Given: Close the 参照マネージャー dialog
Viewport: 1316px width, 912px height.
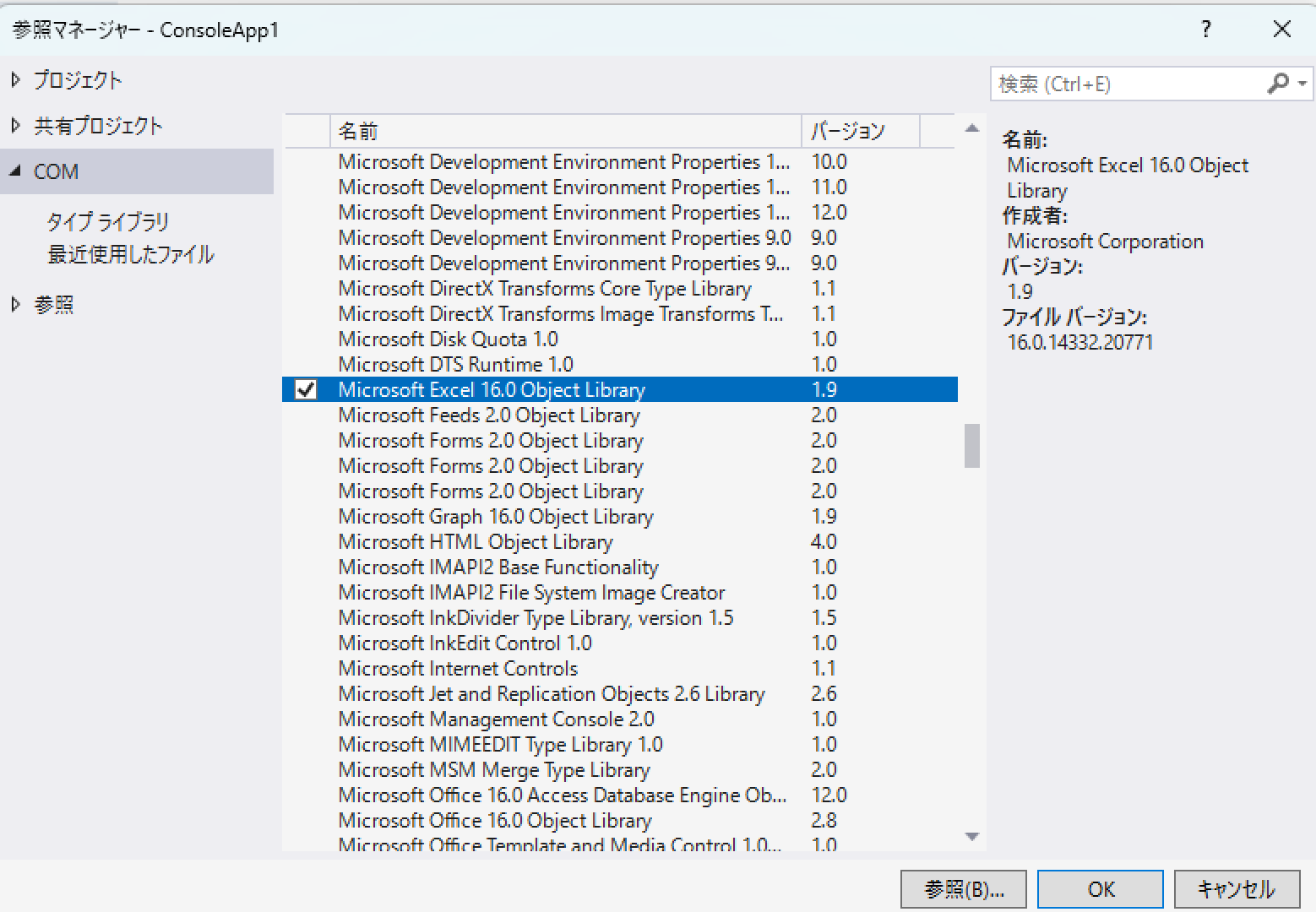Looking at the screenshot, I should (x=1281, y=30).
